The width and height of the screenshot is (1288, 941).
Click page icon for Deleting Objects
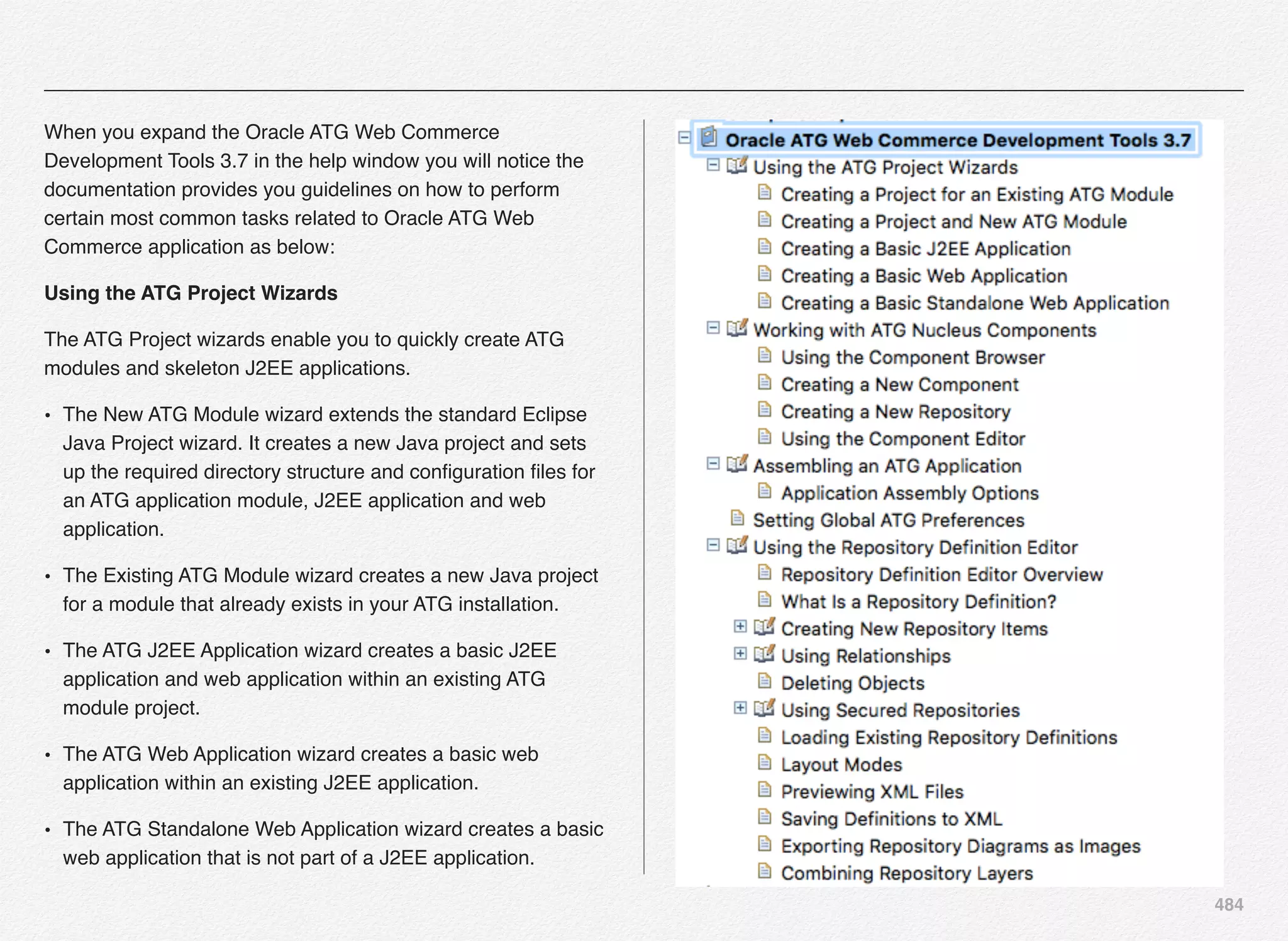pos(765,681)
